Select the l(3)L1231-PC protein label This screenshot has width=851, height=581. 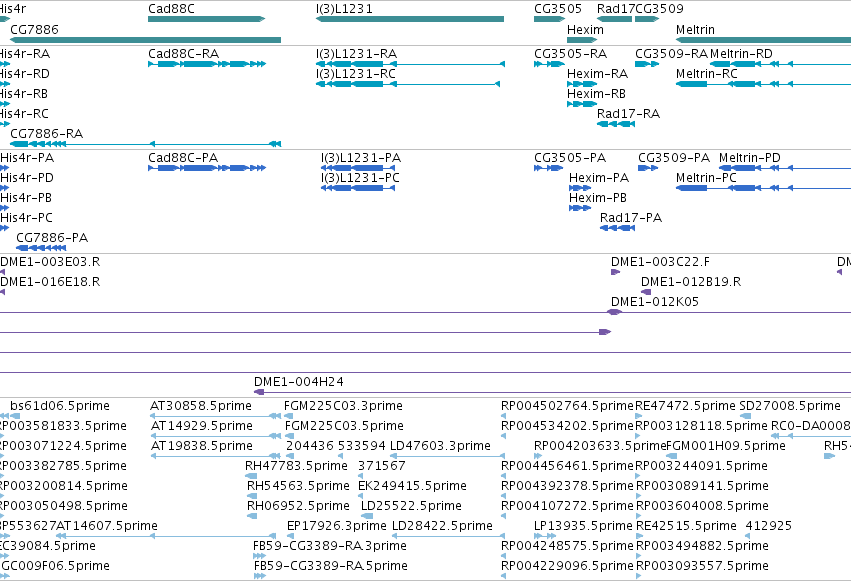[360, 178]
